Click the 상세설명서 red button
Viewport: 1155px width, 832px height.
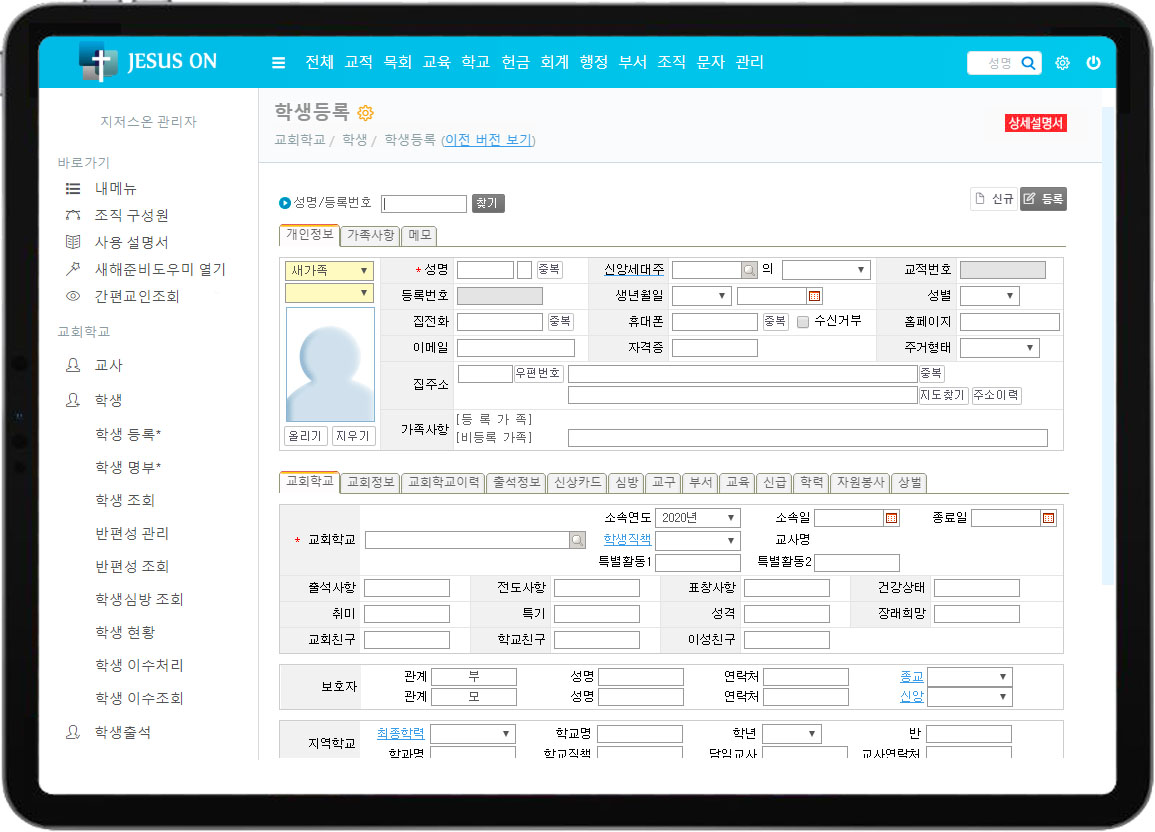point(1036,123)
